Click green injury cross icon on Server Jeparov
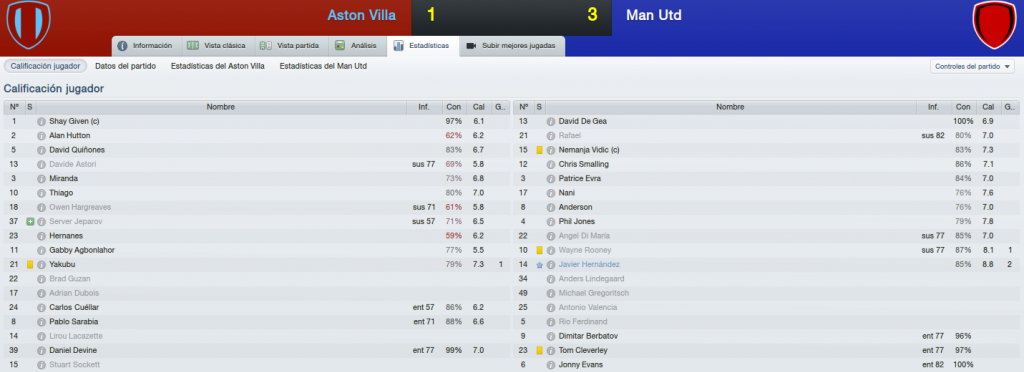Screen dimensions: 1024x372 (30, 222)
